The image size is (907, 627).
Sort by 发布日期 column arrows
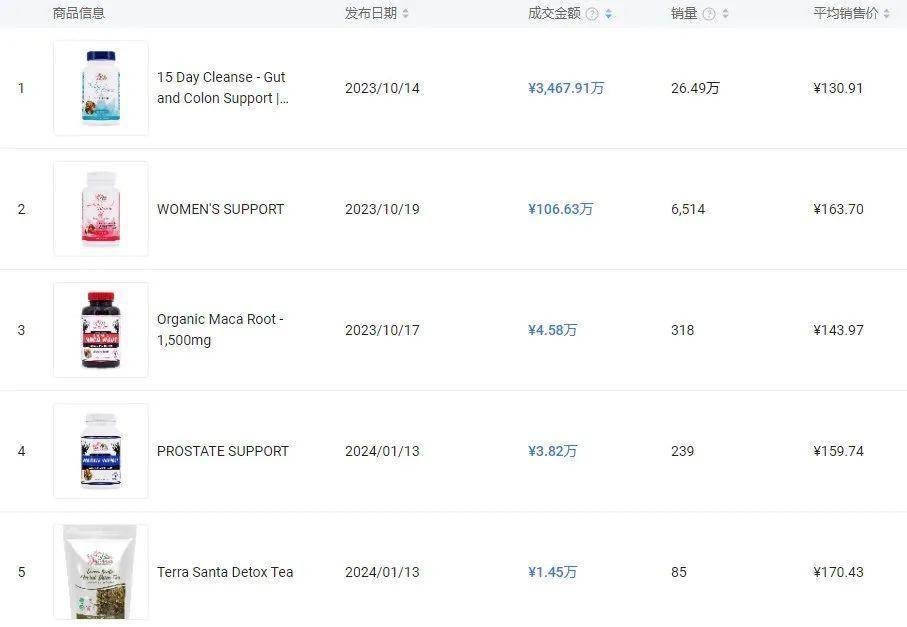[405, 13]
